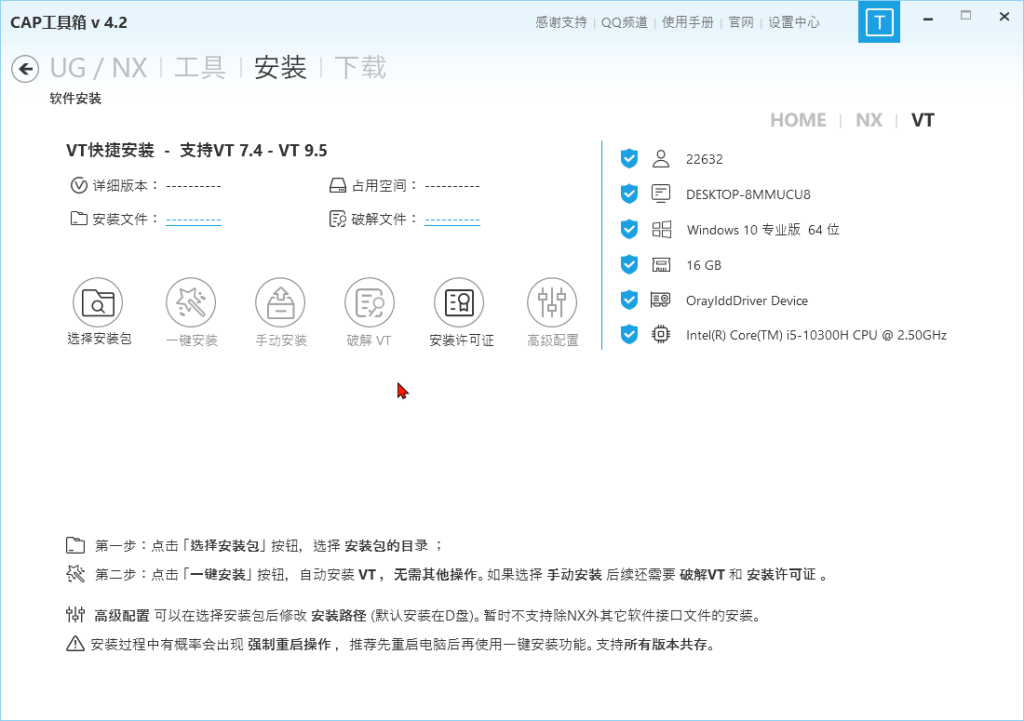The height and width of the screenshot is (721, 1024).
Task: Click shield check beside Windows 10 专业版
Action: [x=629, y=229]
